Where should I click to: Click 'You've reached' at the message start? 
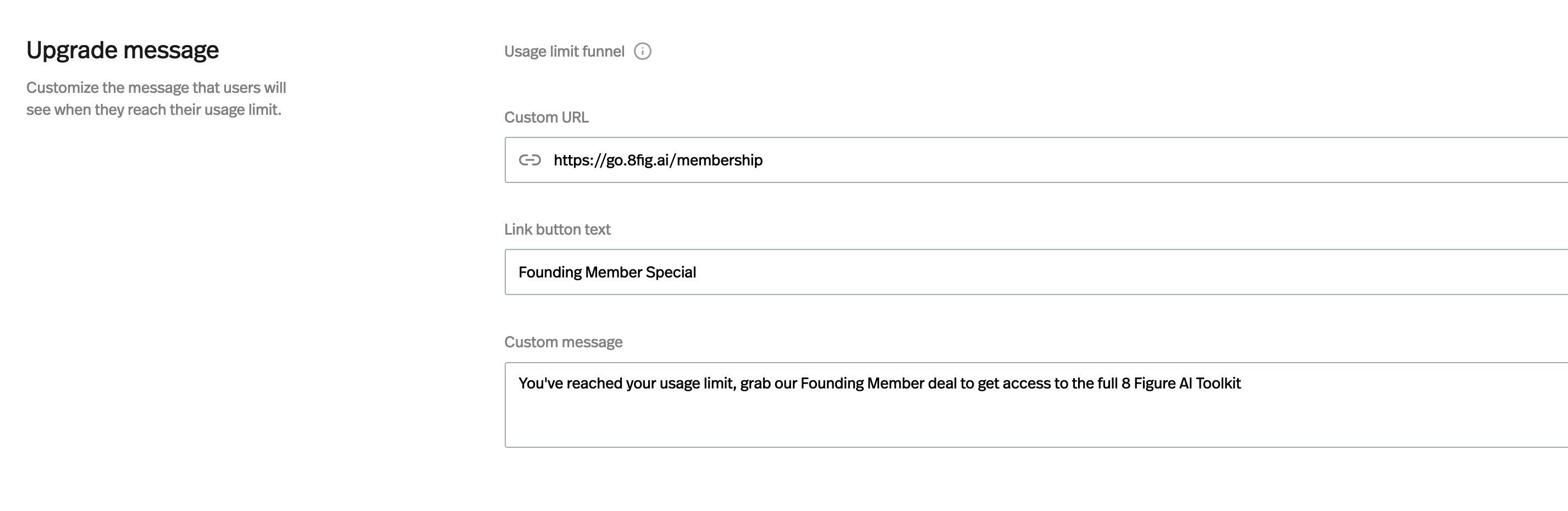(x=564, y=384)
